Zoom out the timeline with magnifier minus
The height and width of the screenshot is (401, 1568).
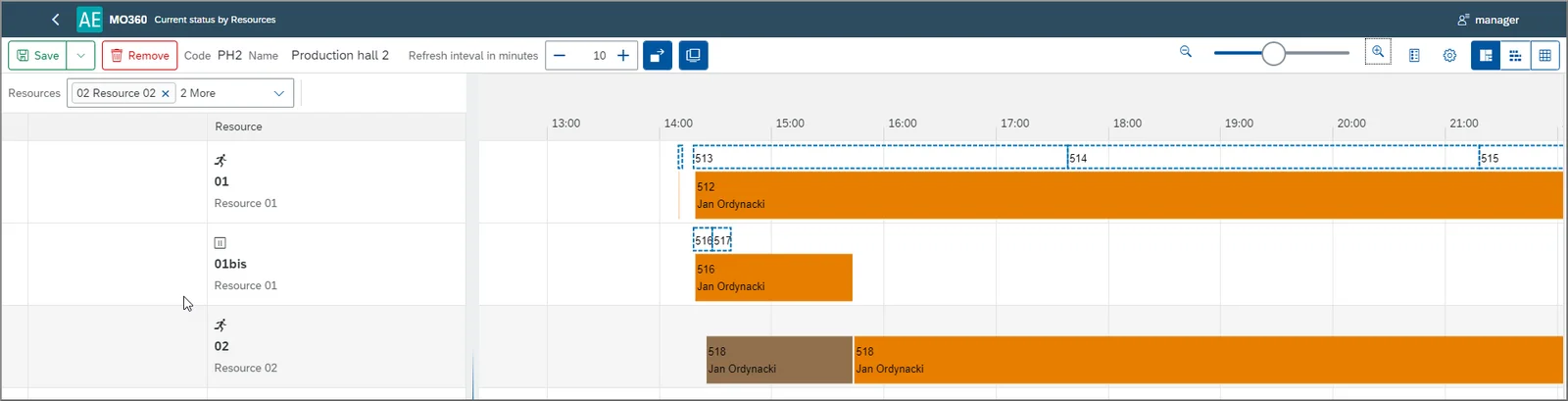coord(1186,52)
